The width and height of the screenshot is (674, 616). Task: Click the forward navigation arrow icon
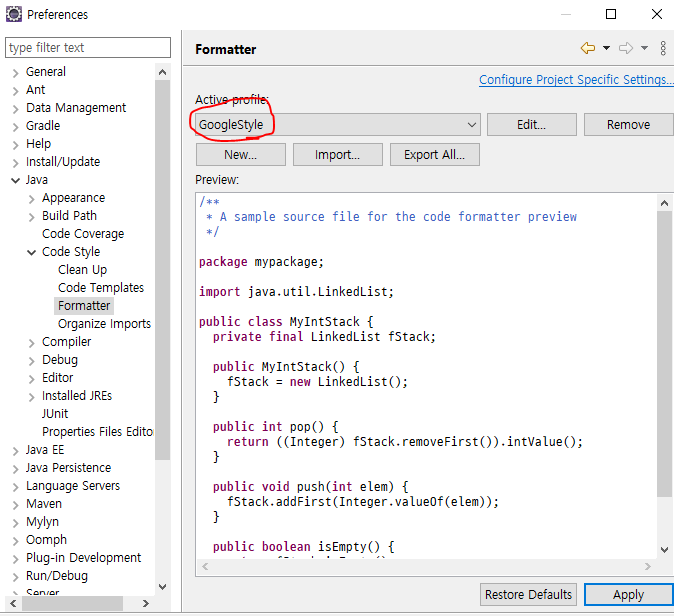click(x=626, y=48)
